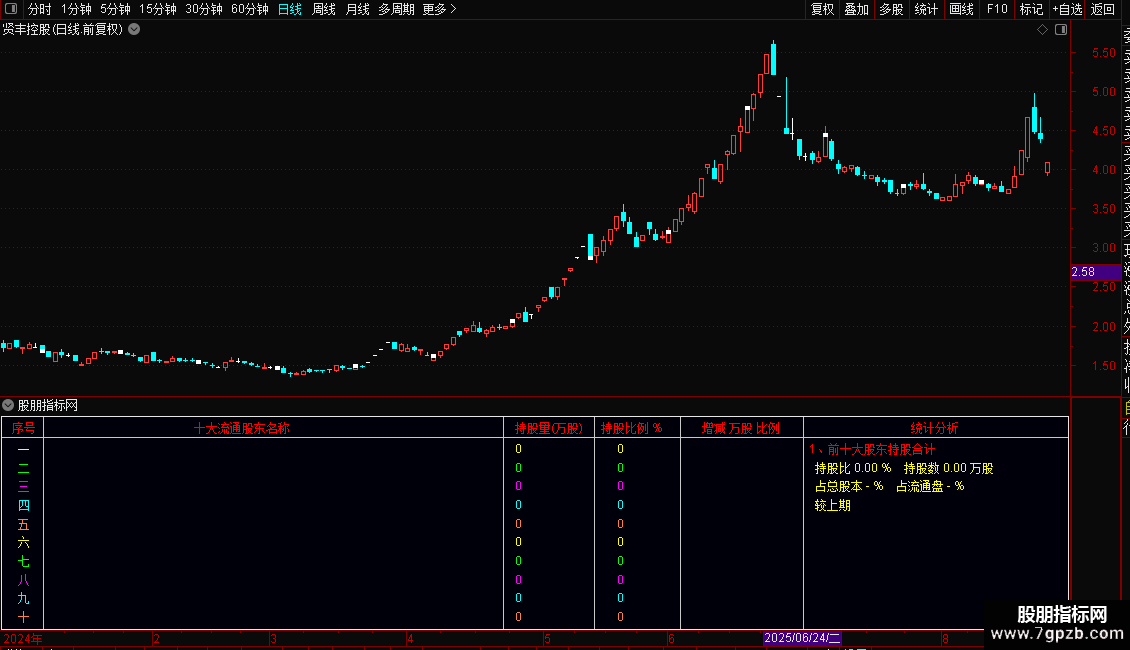
Task: Switch to 周线 weekly chart
Action: click(324, 9)
